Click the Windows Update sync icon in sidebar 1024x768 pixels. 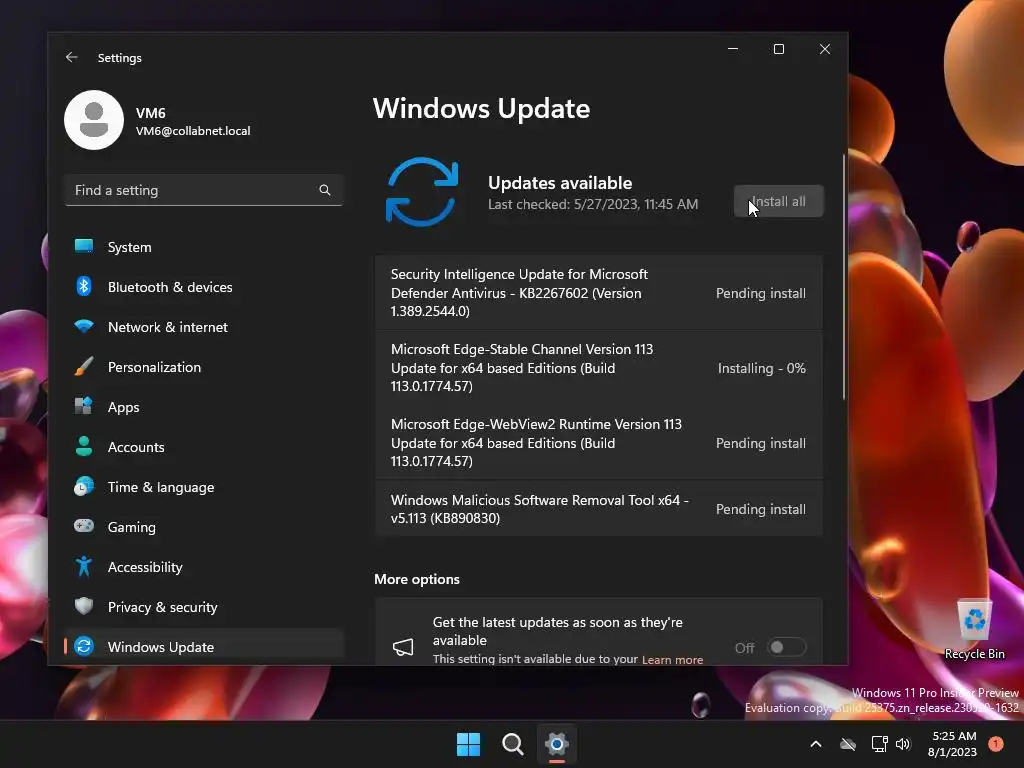pos(84,646)
